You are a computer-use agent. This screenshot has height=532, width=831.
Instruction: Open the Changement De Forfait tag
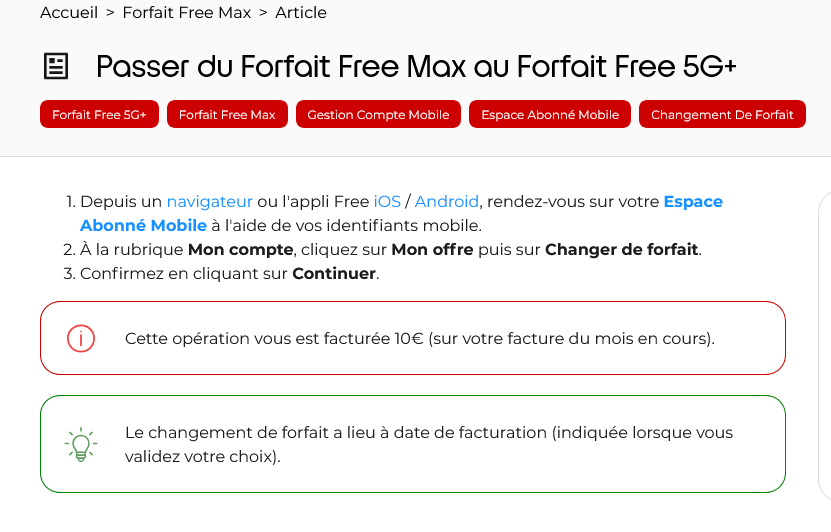click(722, 115)
